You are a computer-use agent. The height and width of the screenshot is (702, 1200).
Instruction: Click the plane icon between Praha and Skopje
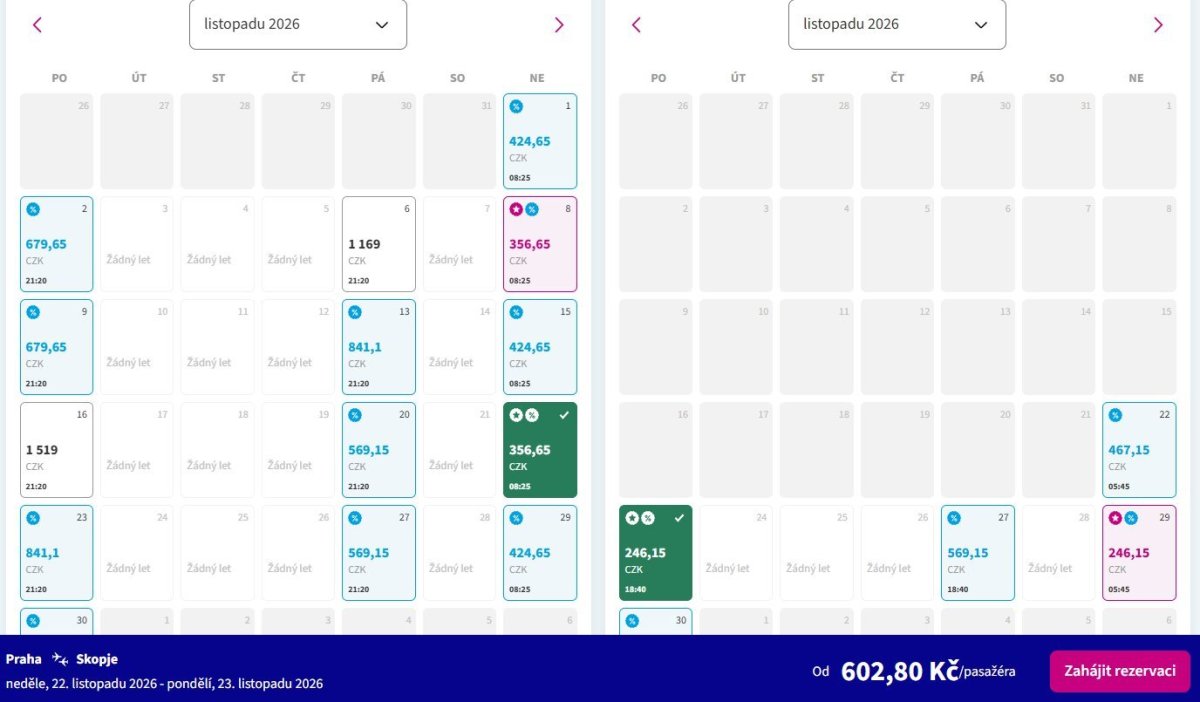coord(60,659)
